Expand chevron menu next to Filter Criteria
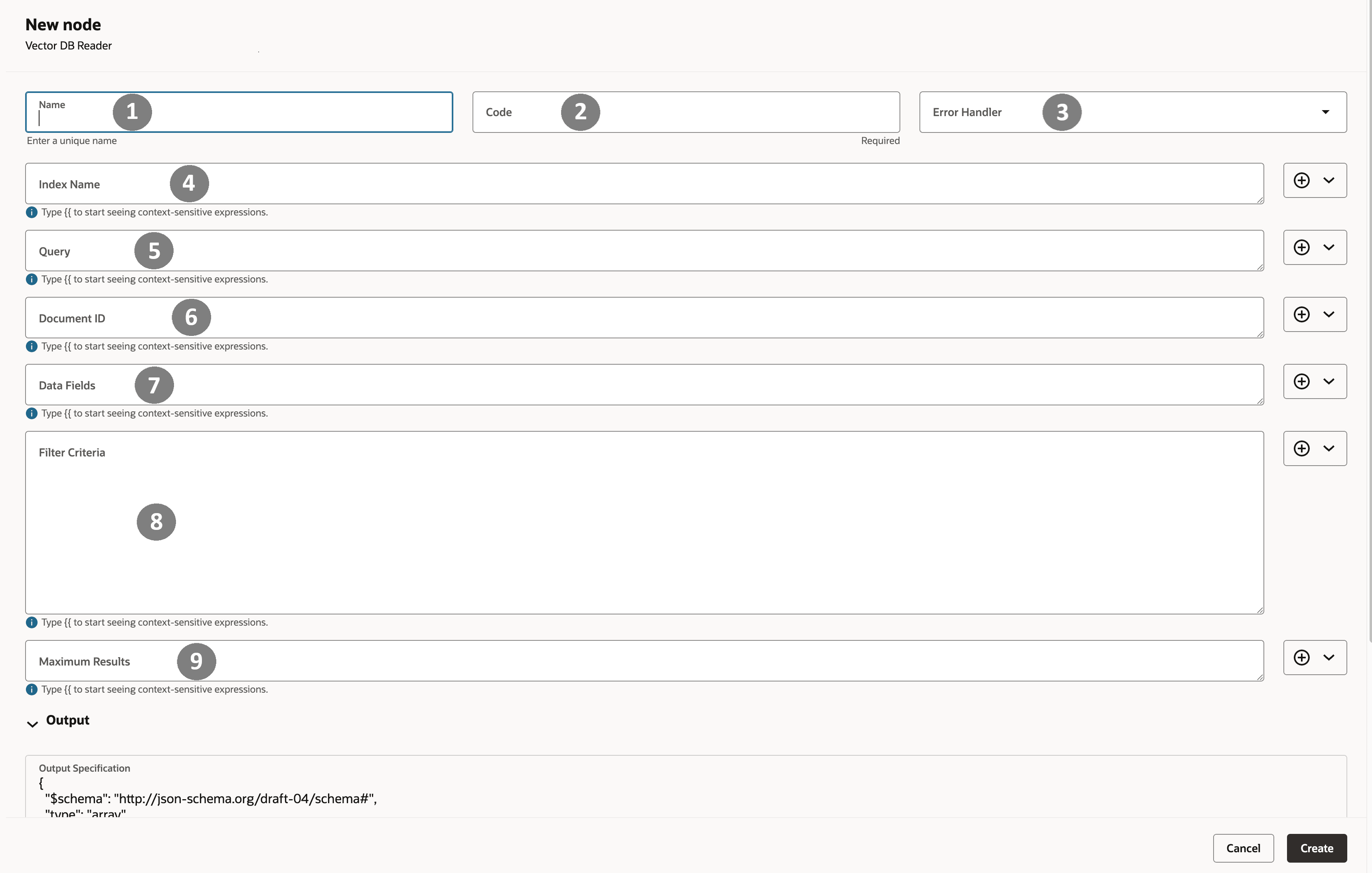1372x873 pixels. coord(1329,448)
